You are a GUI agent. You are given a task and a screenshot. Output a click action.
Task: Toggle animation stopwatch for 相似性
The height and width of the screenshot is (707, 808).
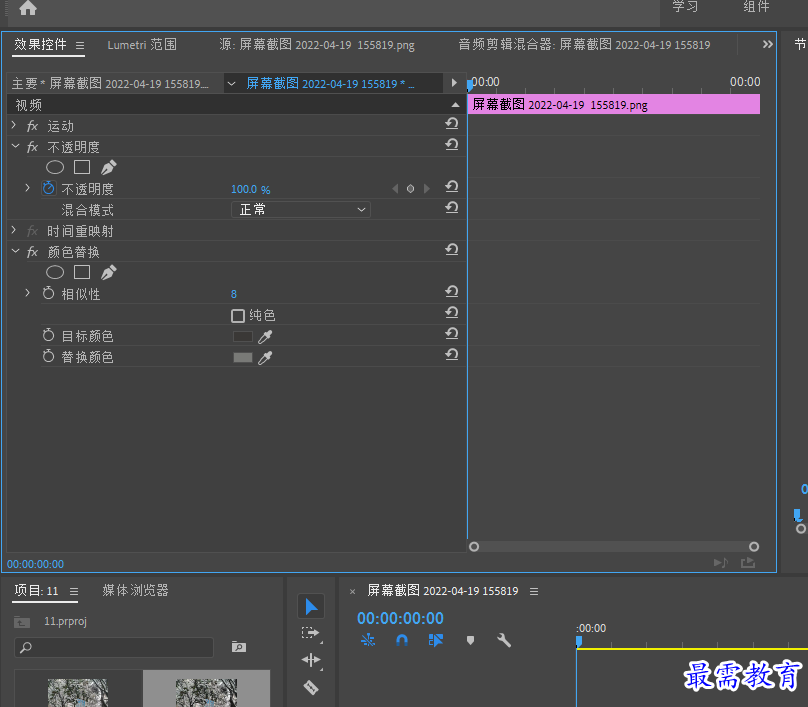(48, 293)
